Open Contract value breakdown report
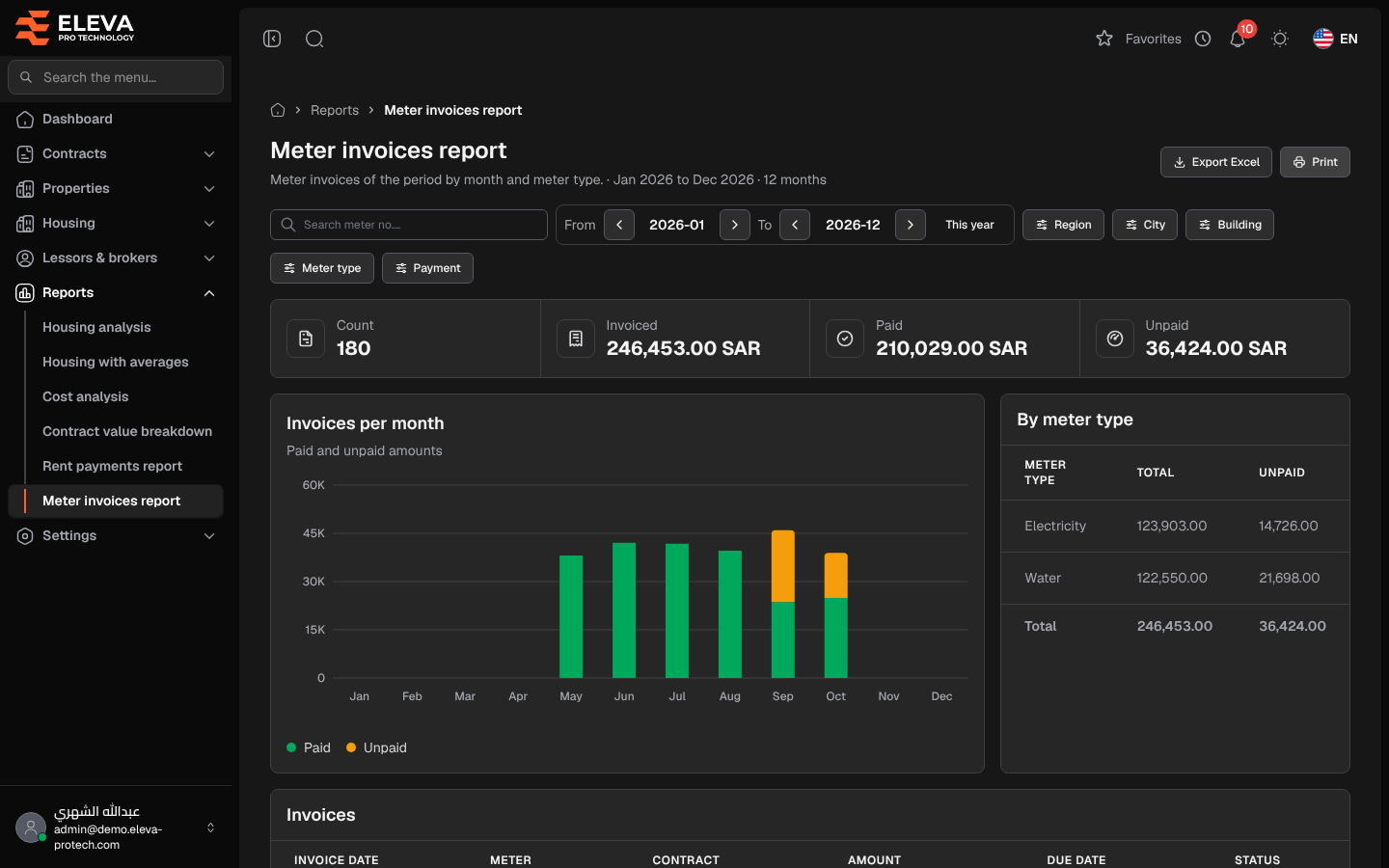1389x868 pixels. tap(127, 431)
